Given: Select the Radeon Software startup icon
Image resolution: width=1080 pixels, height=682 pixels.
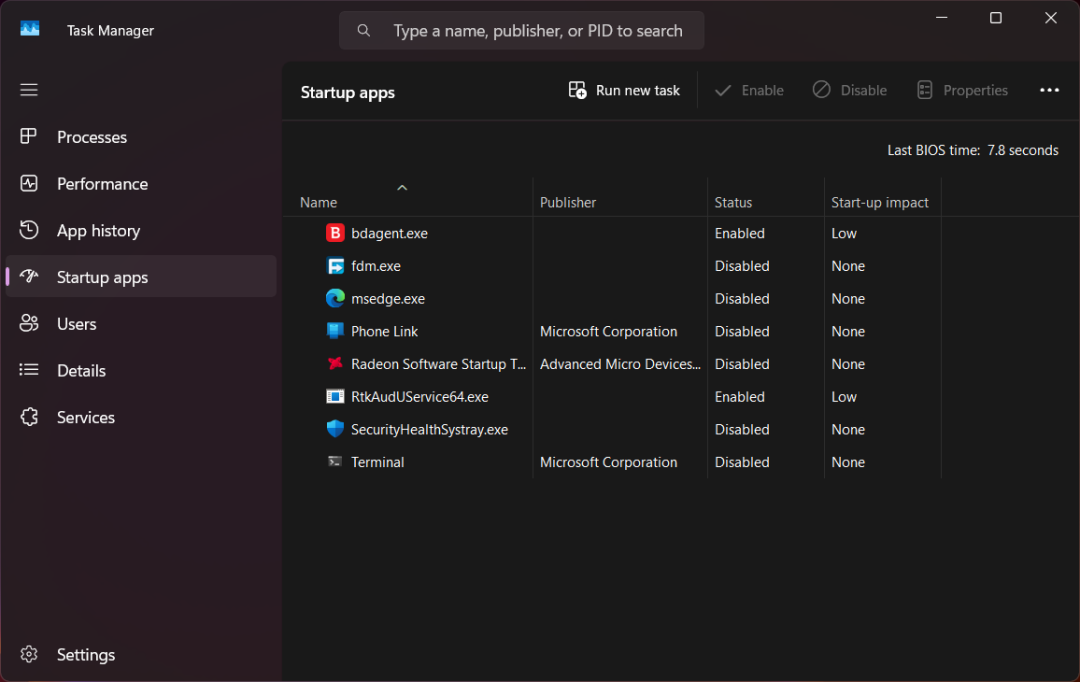Looking at the screenshot, I should 335,364.
